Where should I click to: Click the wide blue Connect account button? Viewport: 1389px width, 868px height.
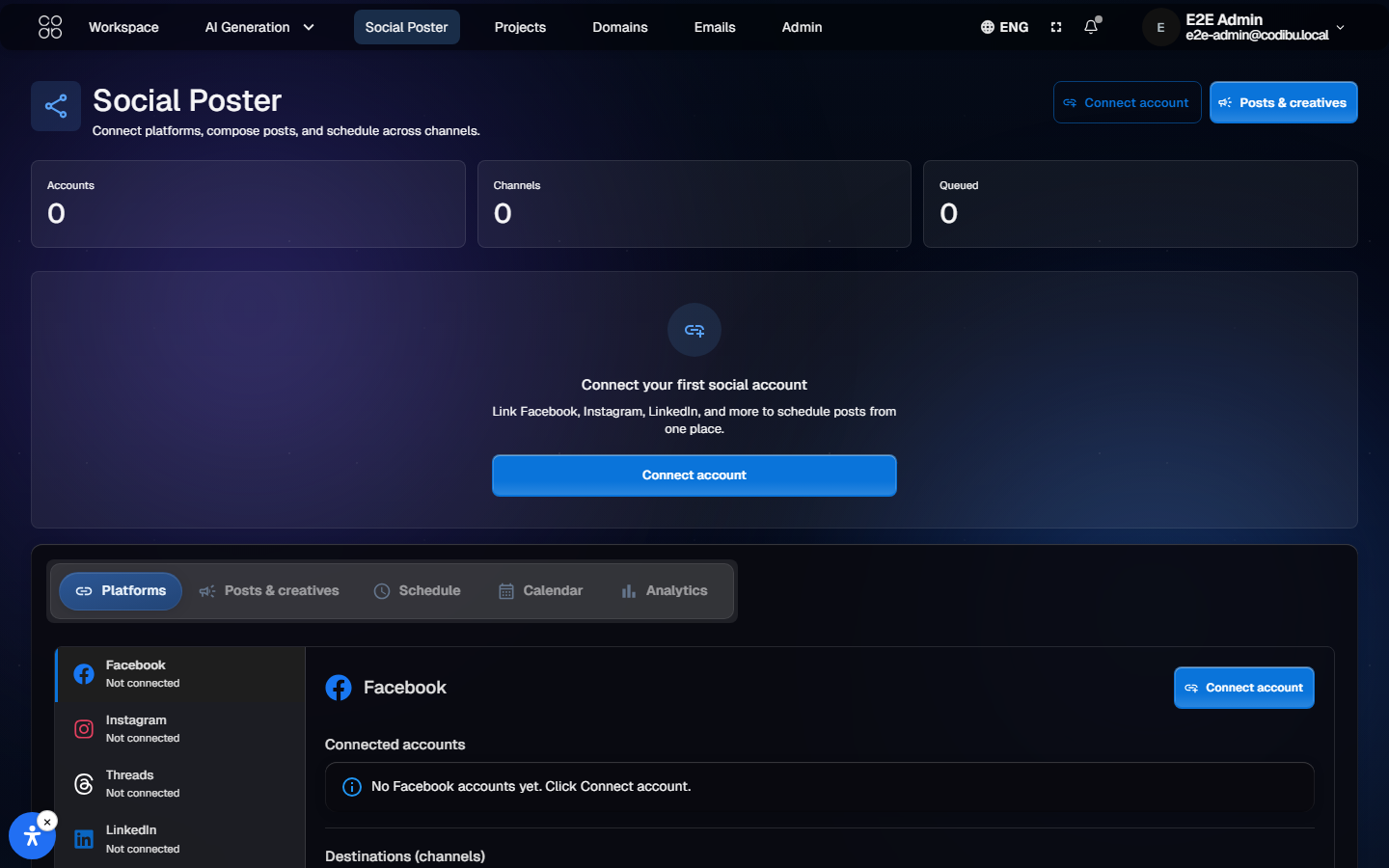coord(694,475)
